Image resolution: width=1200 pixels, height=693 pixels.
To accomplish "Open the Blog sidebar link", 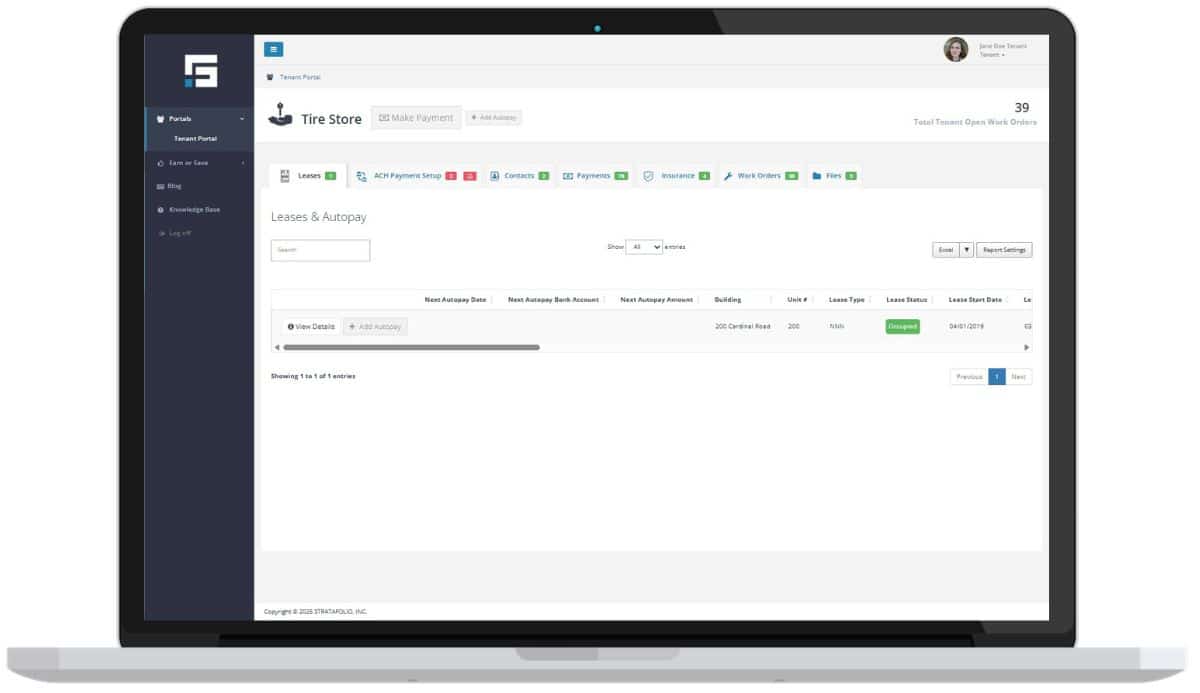I will 175,186.
